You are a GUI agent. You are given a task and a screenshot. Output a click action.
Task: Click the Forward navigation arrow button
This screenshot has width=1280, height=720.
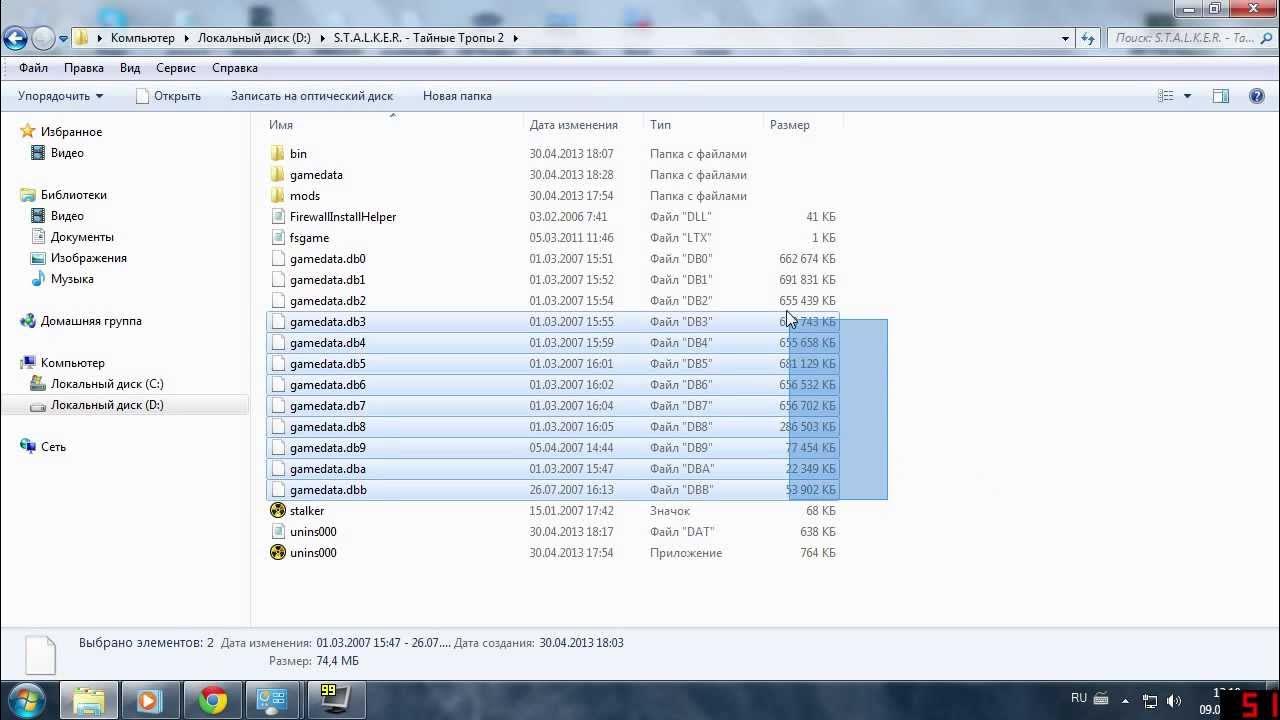tap(43, 39)
